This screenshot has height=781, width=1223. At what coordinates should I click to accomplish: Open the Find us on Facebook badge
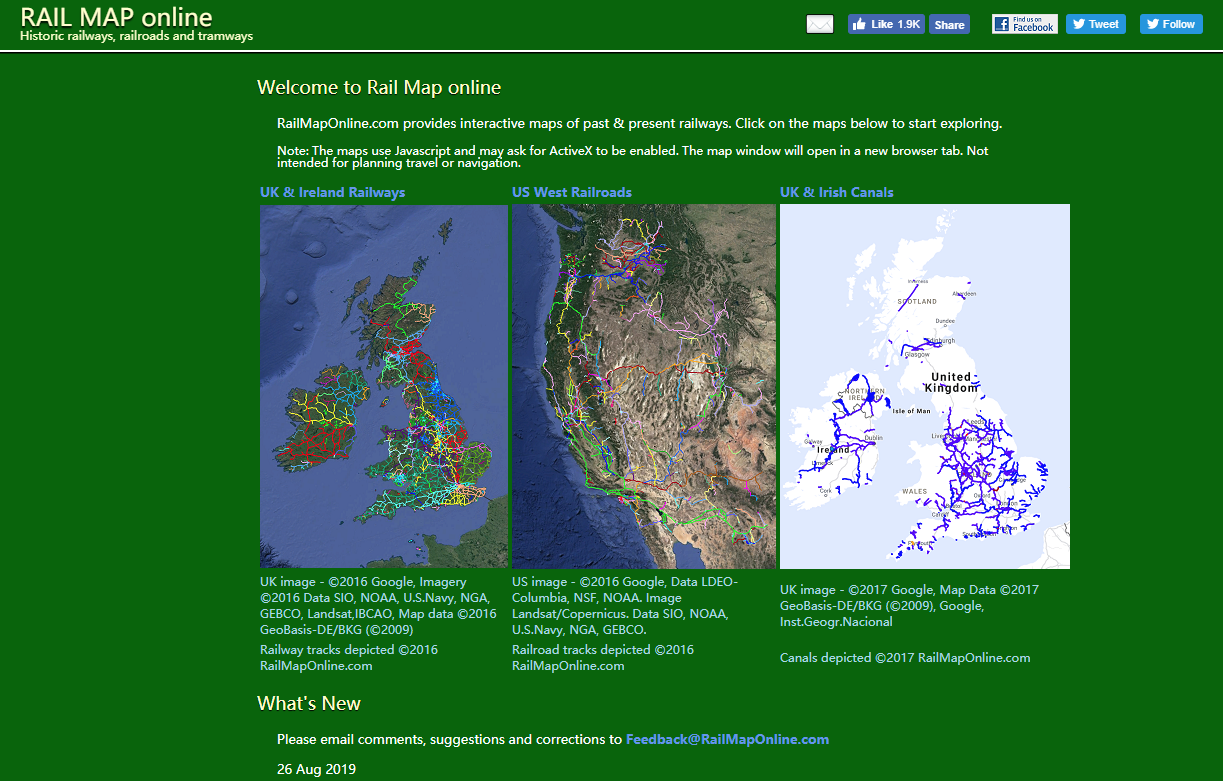click(1024, 24)
